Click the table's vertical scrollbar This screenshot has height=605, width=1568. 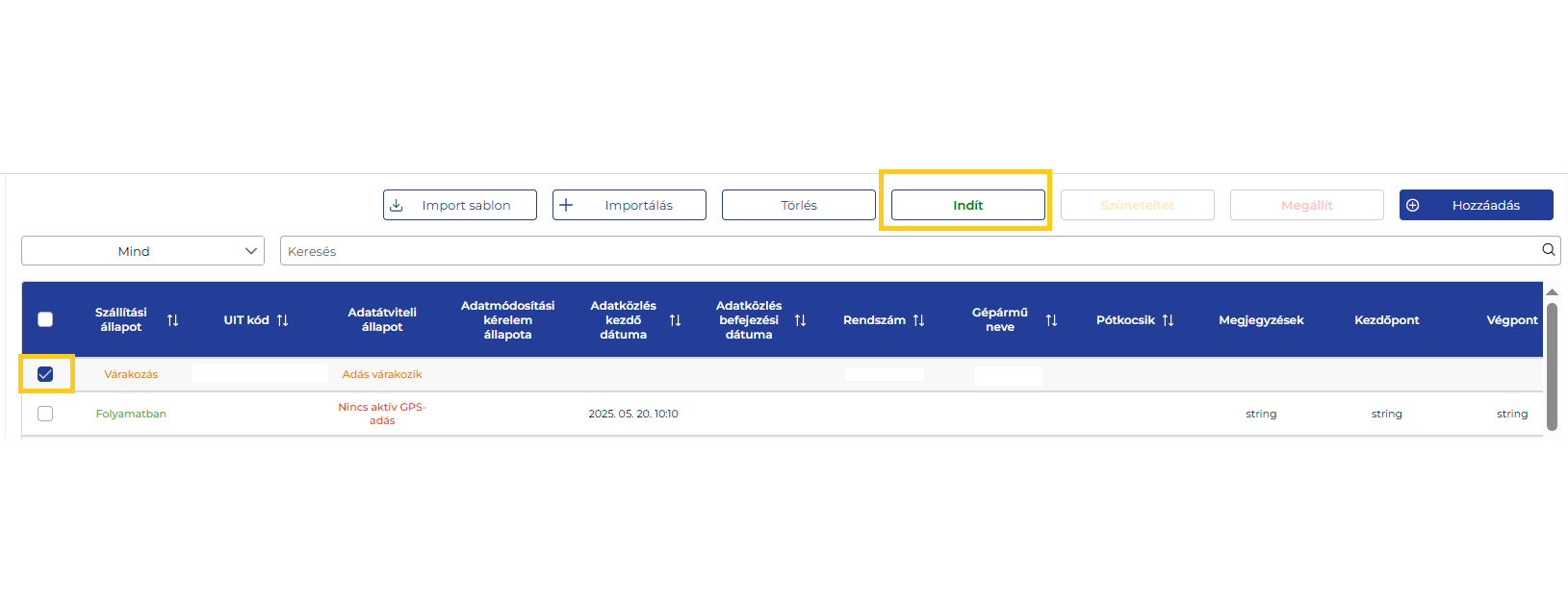pyautogui.click(x=1552, y=366)
